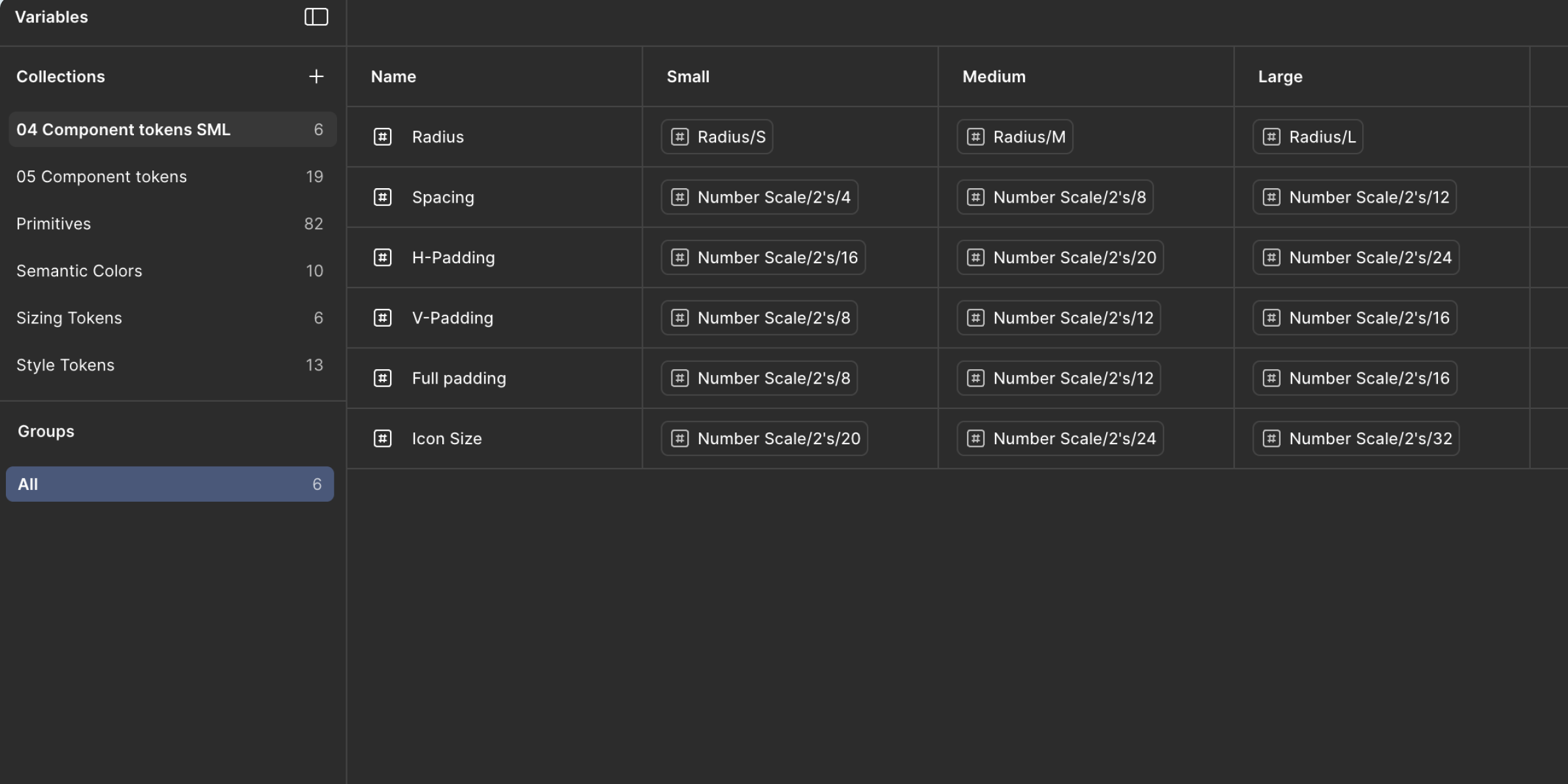
Task: Select the All group
Action: click(x=170, y=484)
